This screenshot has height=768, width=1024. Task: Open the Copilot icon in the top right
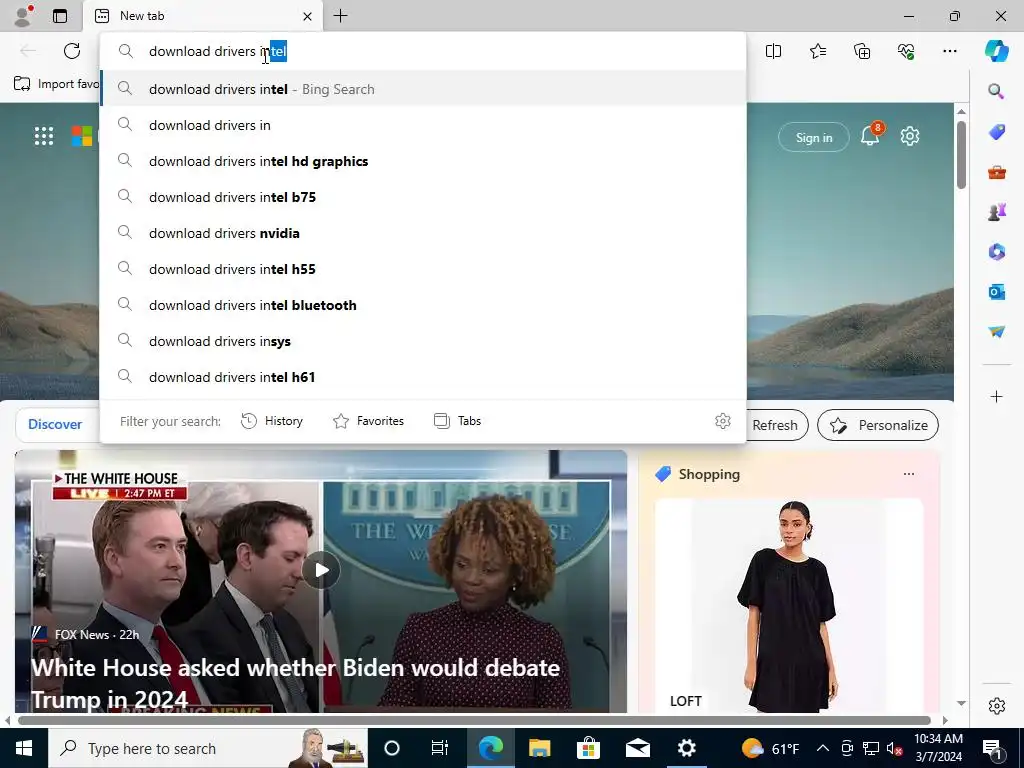[997, 51]
